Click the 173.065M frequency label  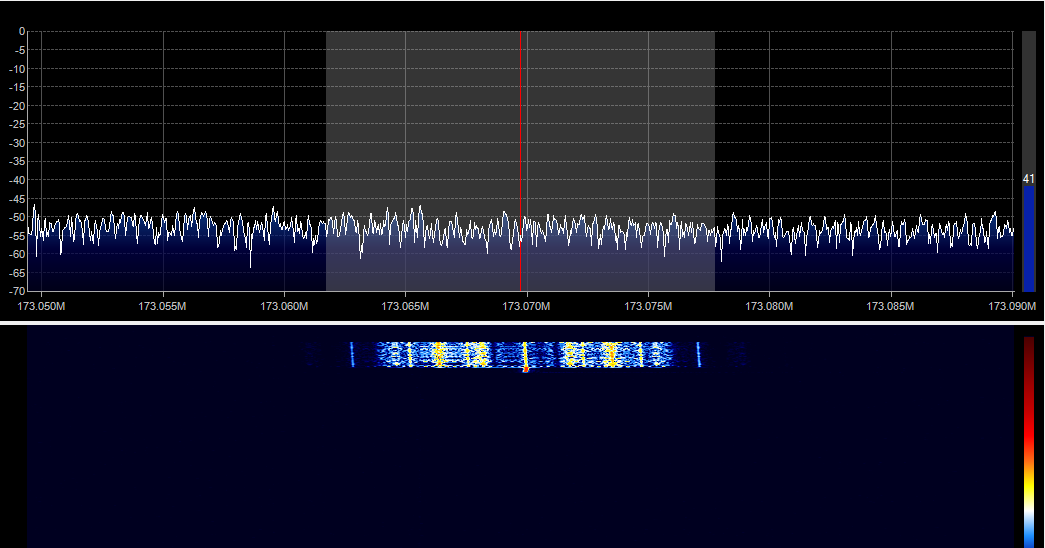(405, 306)
